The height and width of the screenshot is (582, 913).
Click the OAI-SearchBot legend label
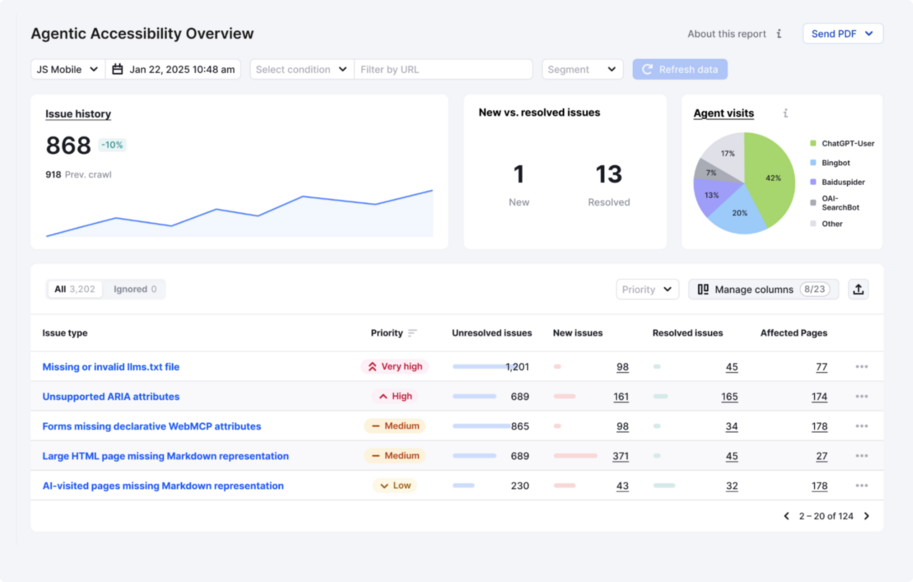click(840, 203)
